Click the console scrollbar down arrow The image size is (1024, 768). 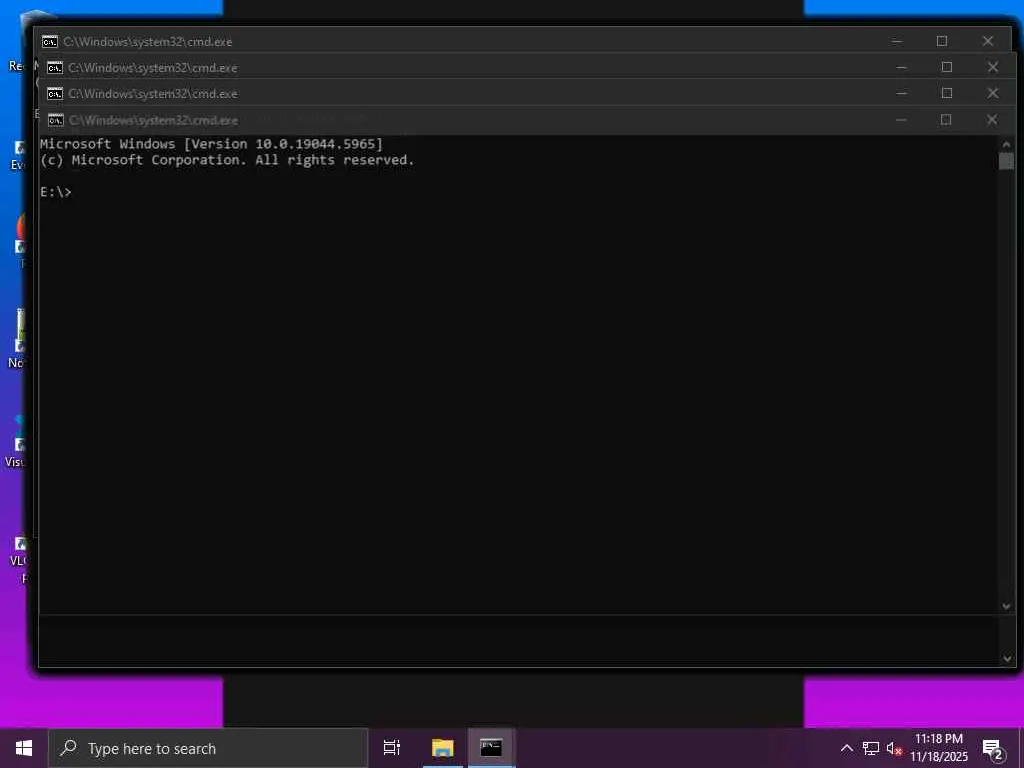coord(1006,606)
